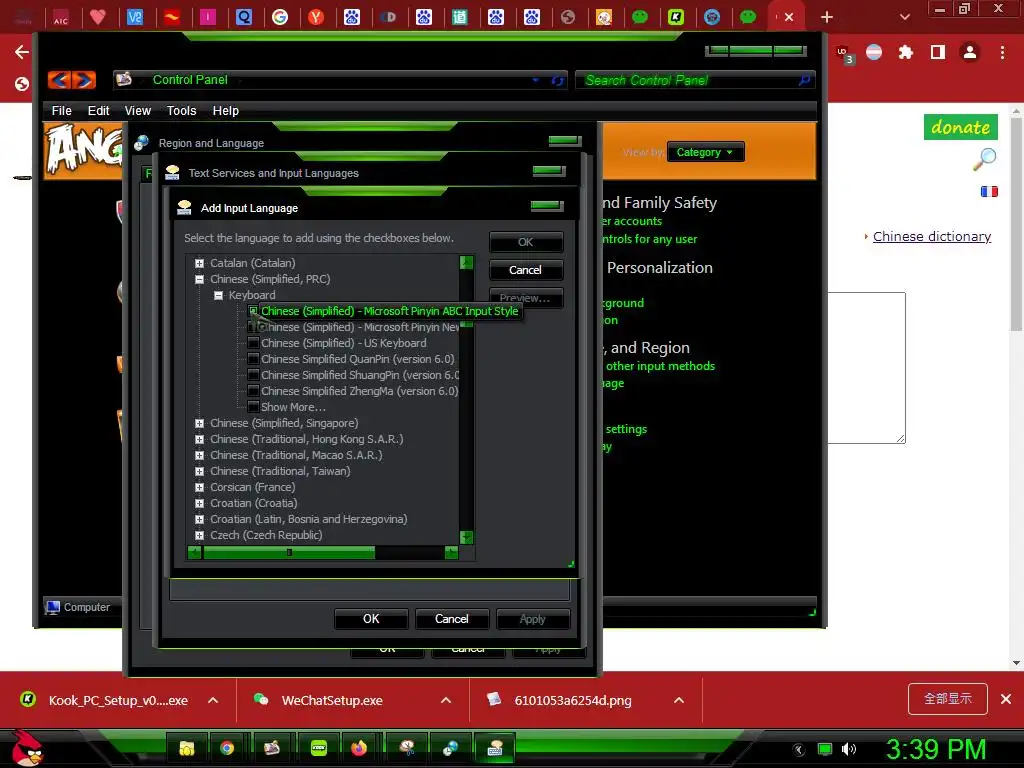
Task: Click OK in Text Services dialog
Action: point(371,618)
